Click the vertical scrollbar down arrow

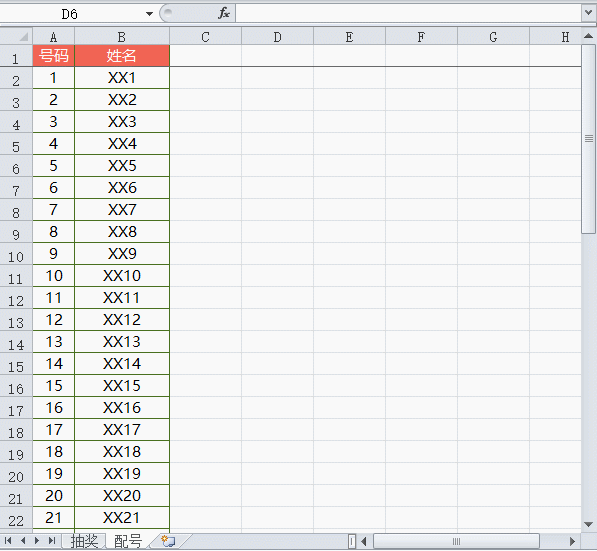pos(588,525)
